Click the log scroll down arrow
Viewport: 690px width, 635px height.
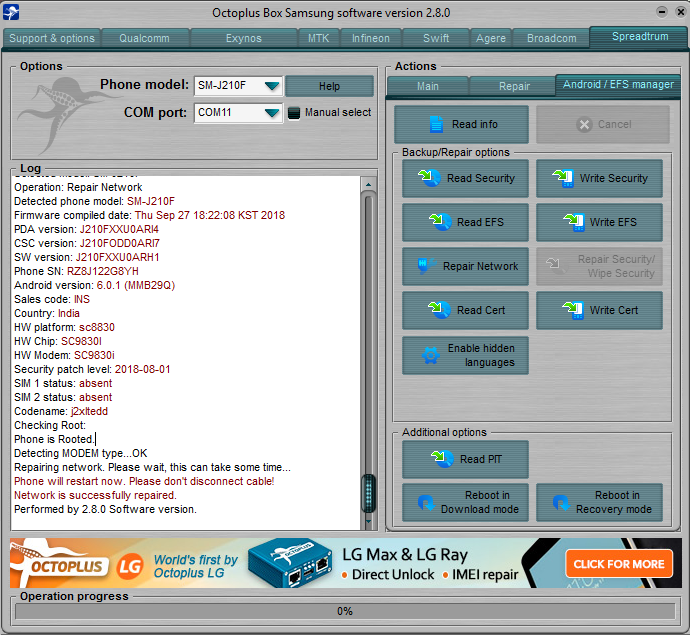tap(368, 522)
